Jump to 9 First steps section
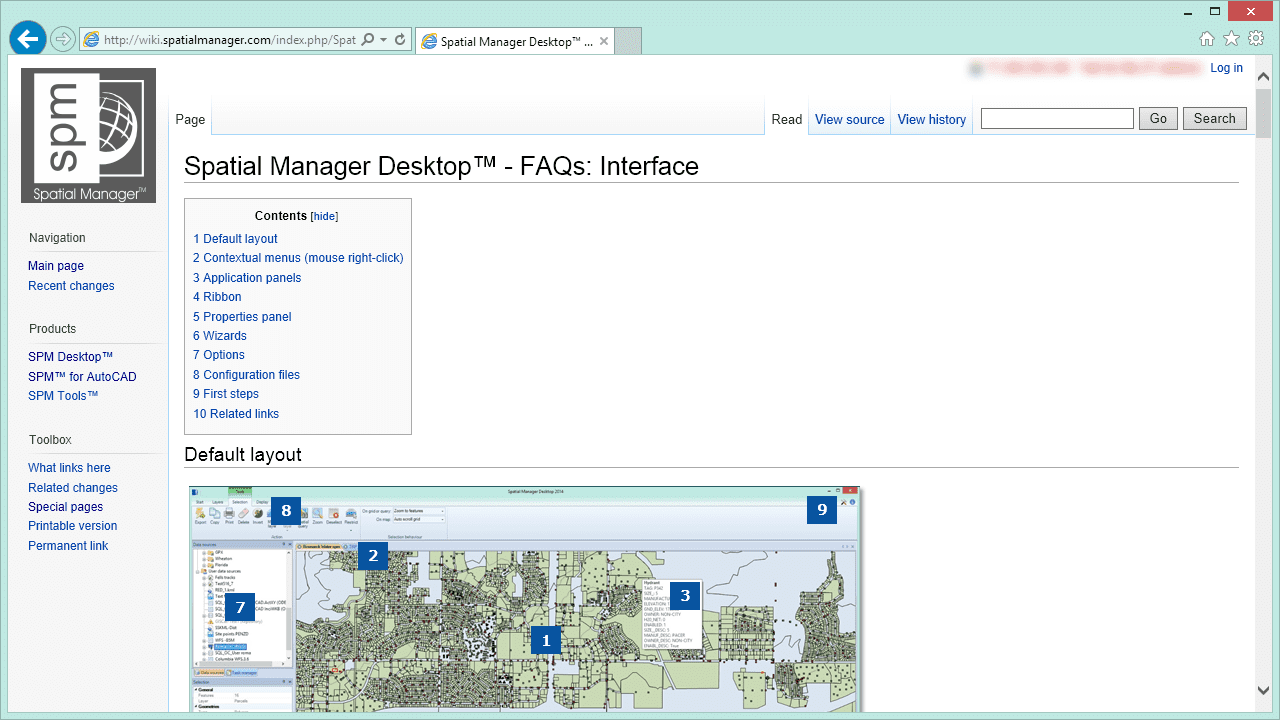 226,394
